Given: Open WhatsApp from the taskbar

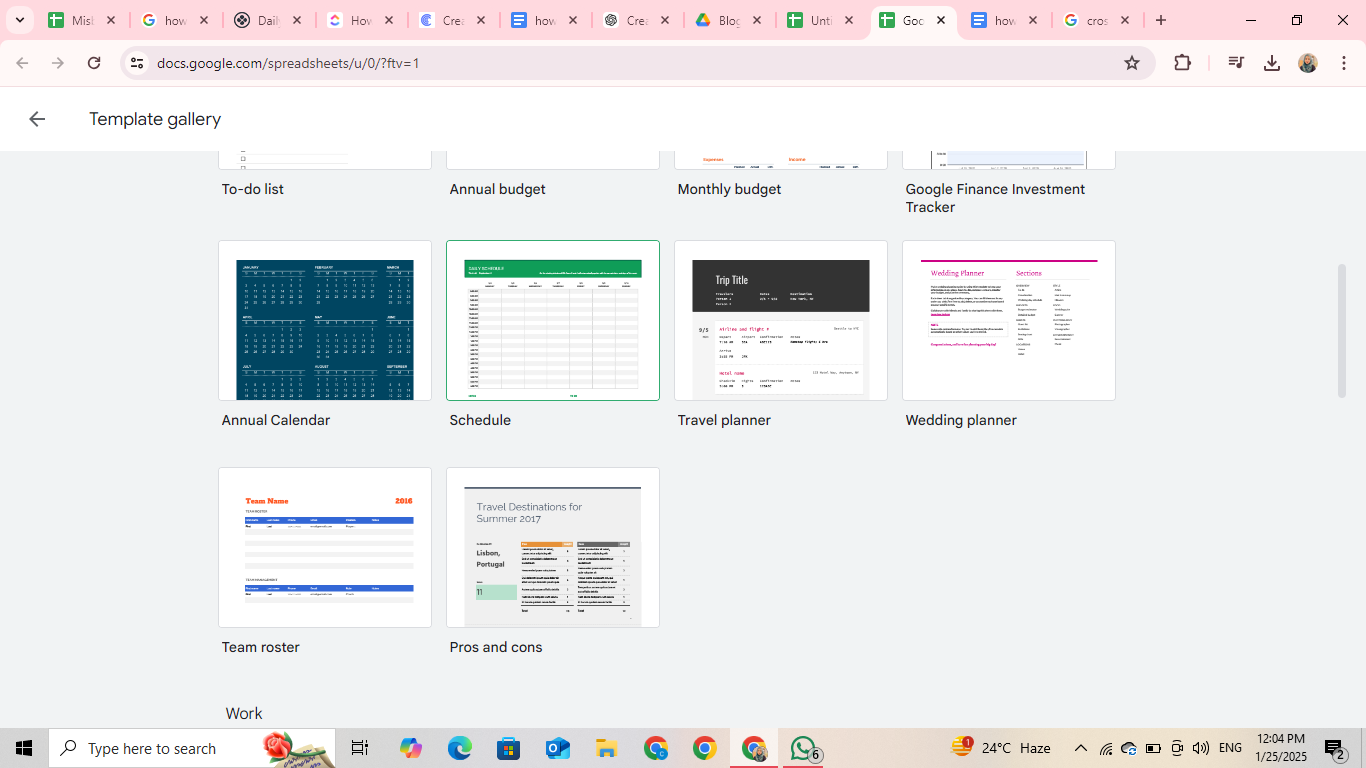Looking at the screenshot, I should pyautogui.click(x=804, y=748).
